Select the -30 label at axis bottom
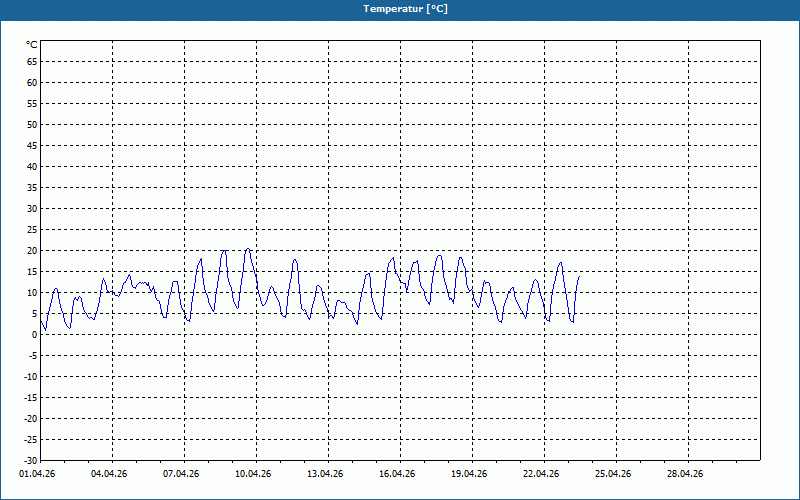Image resolution: width=800 pixels, height=500 pixels. pyautogui.click(x=30, y=460)
